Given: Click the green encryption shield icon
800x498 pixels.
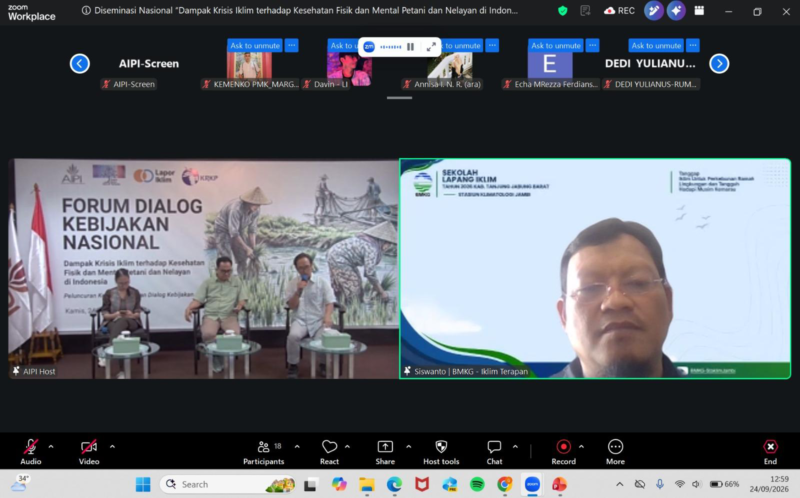Looking at the screenshot, I should 563,11.
